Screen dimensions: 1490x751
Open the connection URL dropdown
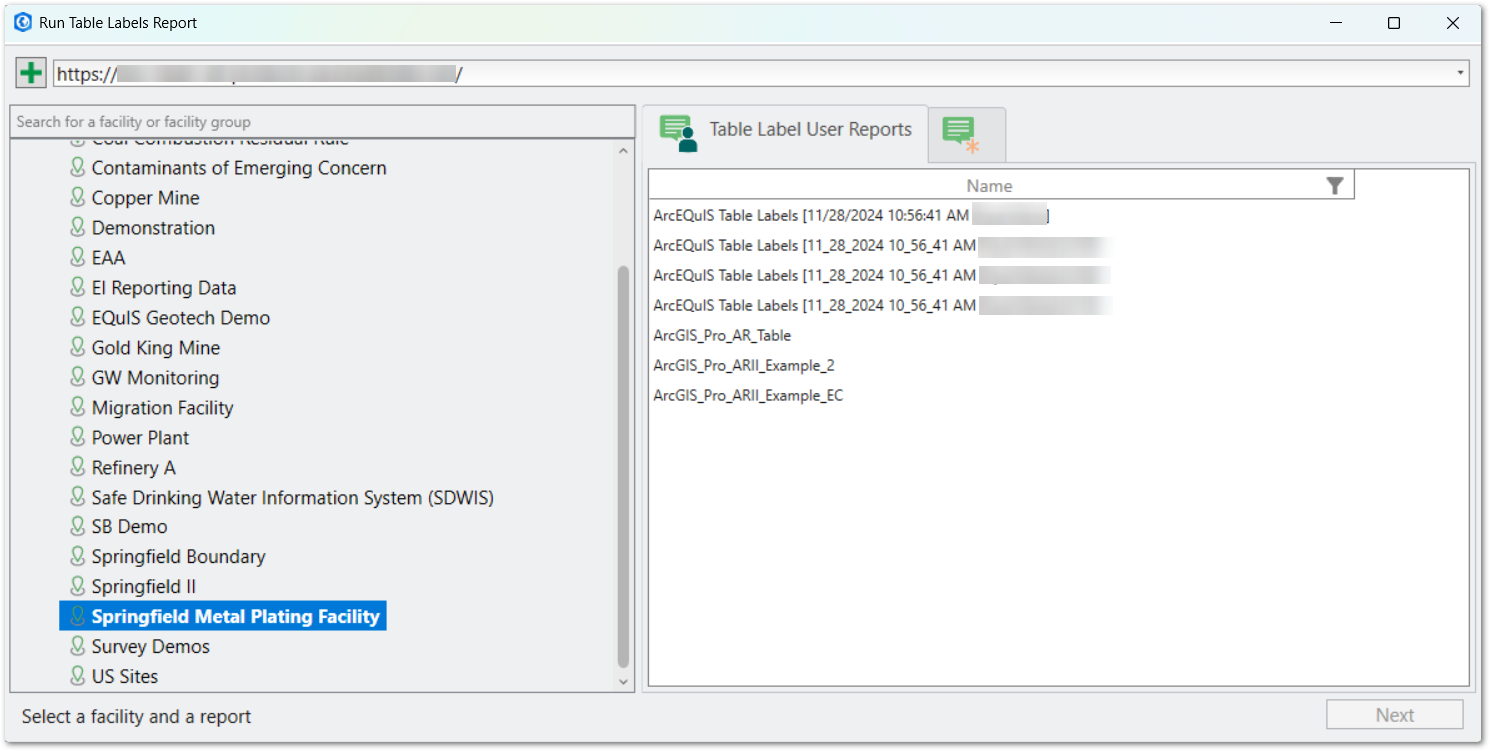point(1459,72)
